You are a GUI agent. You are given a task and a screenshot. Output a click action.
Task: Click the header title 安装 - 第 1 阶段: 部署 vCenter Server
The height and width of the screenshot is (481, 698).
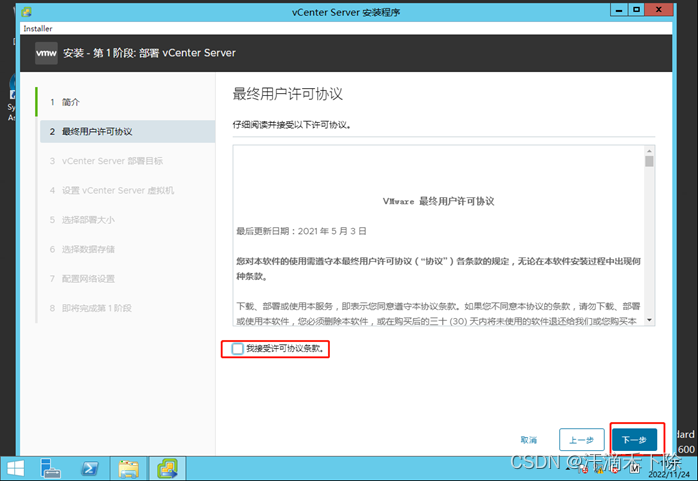(149, 53)
